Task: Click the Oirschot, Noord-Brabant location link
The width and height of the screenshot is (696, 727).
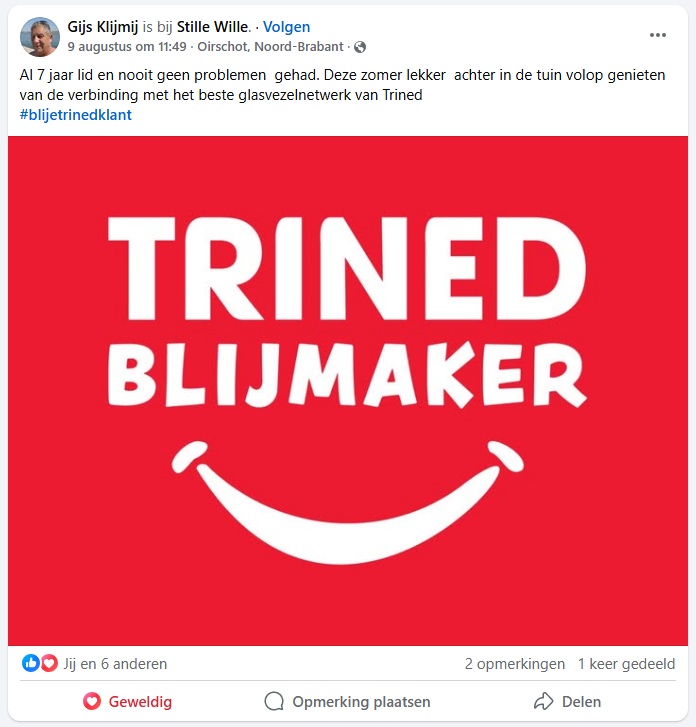Action: 270,47
